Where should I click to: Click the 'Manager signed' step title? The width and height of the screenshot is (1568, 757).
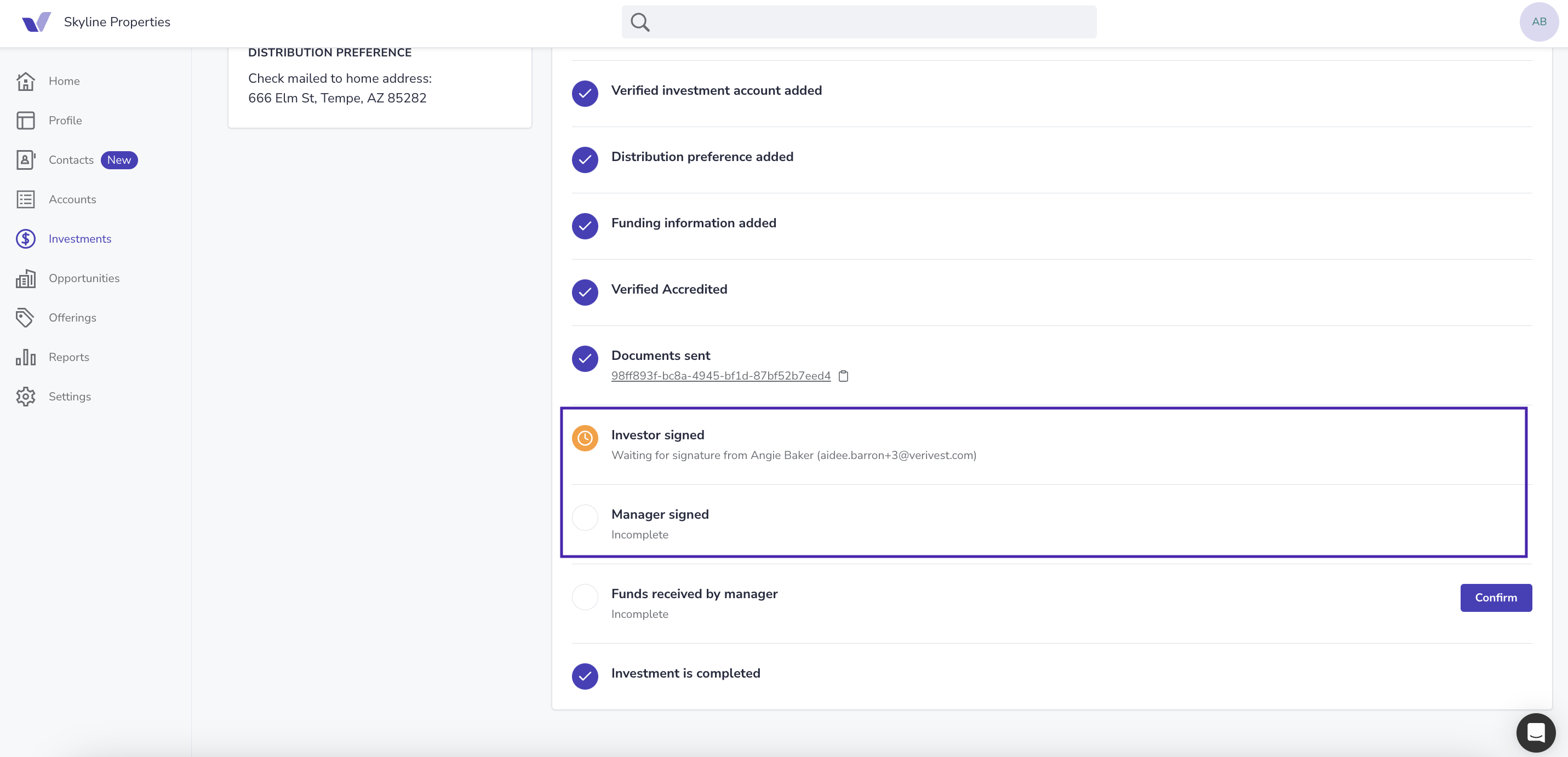pyautogui.click(x=660, y=515)
